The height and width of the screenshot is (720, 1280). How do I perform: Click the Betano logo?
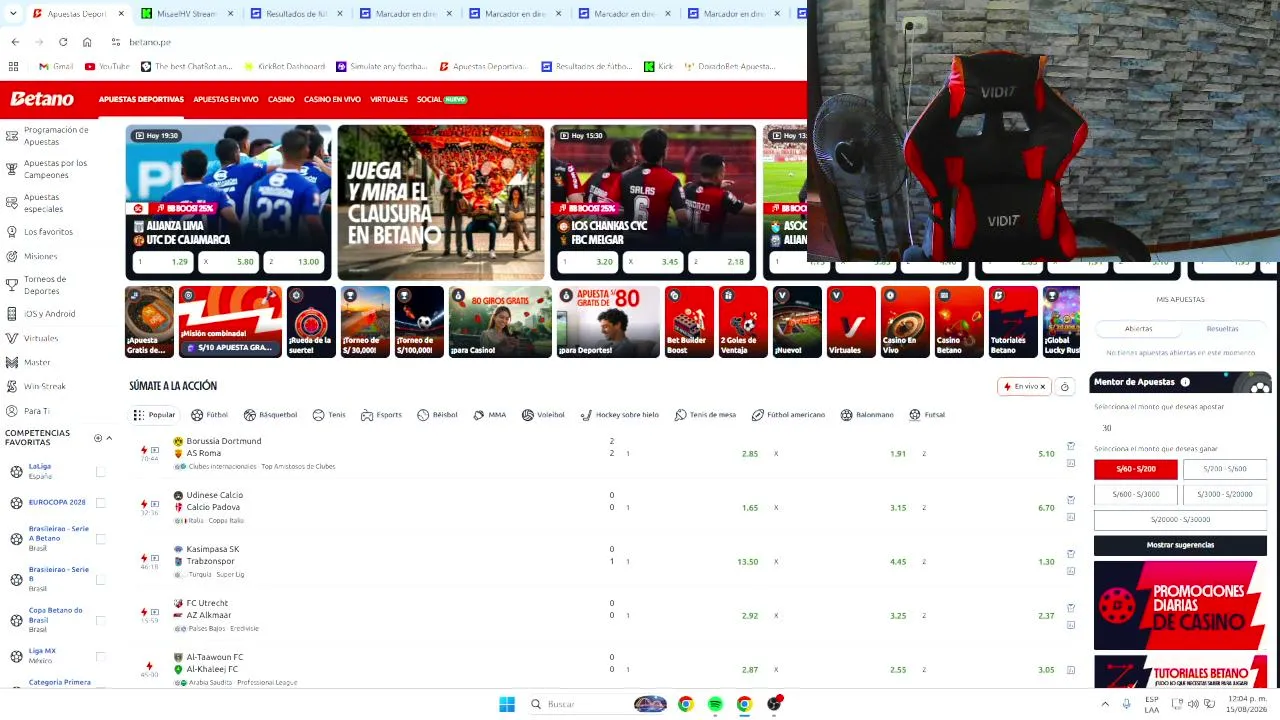[42, 99]
